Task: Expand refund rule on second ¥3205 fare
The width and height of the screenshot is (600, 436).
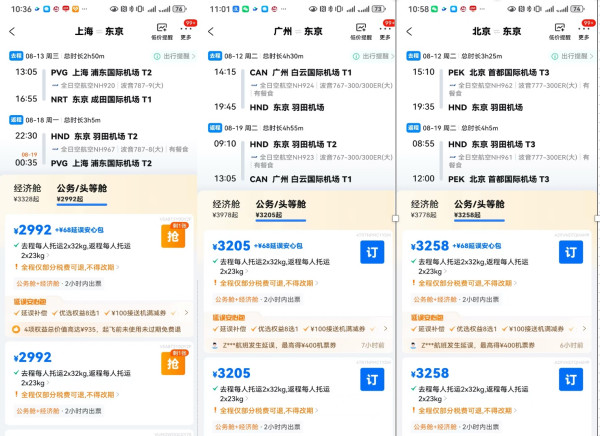Action: (266, 410)
